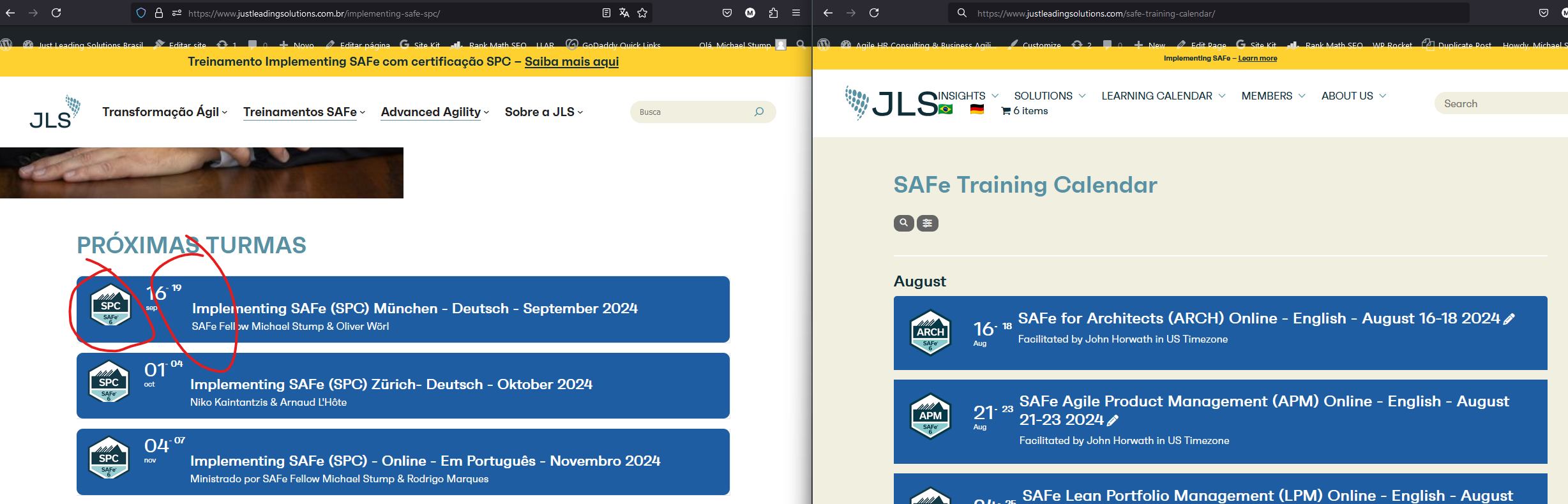Screen dimensions: 1568x504
Task: Switch language using the German flag
Action: (x=977, y=110)
